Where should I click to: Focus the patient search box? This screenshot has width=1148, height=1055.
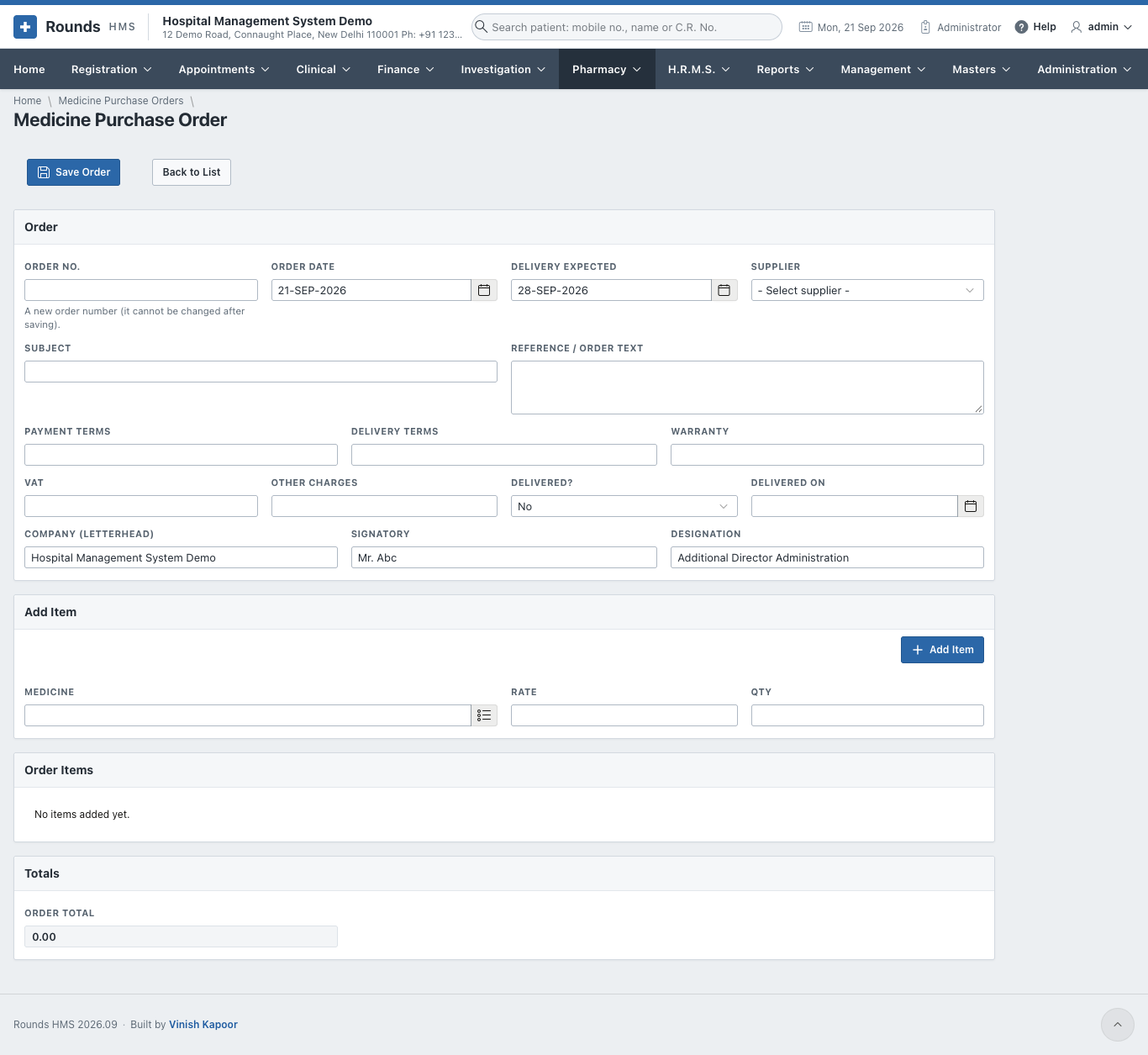(627, 27)
